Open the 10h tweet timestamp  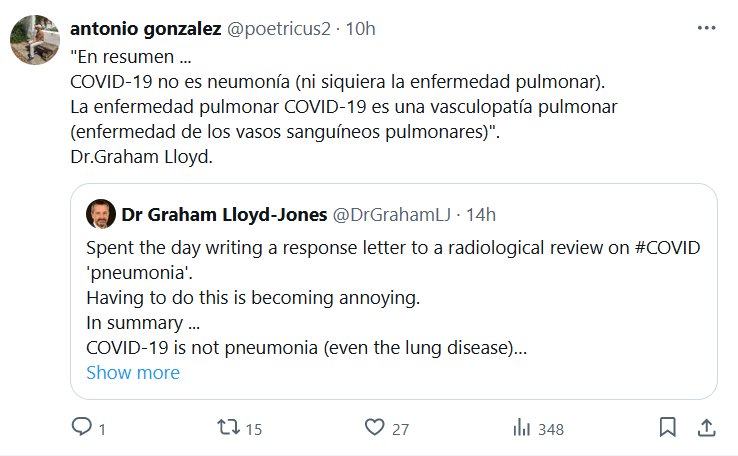[x=360, y=29]
